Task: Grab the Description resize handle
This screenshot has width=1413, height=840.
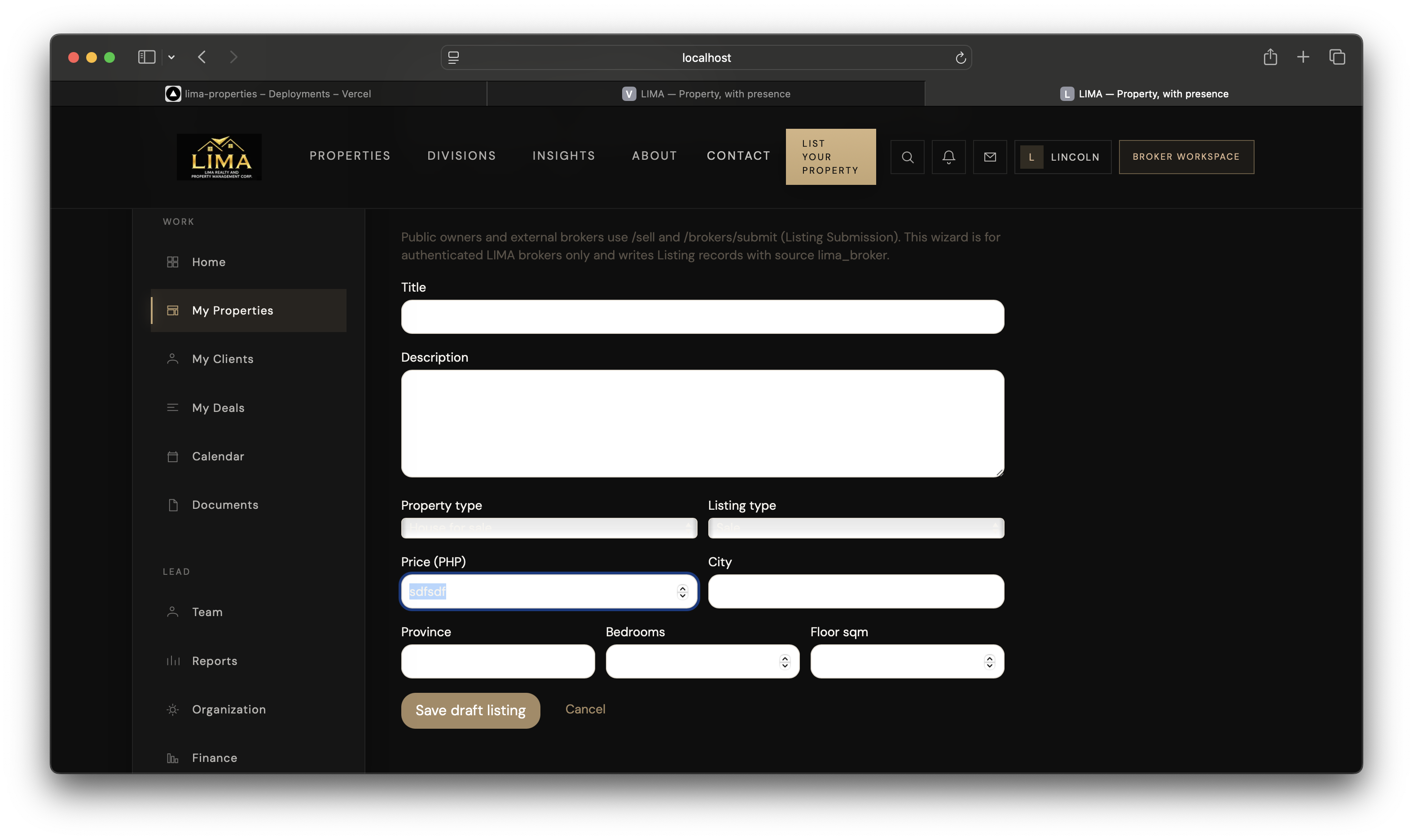Action: click(1000, 472)
